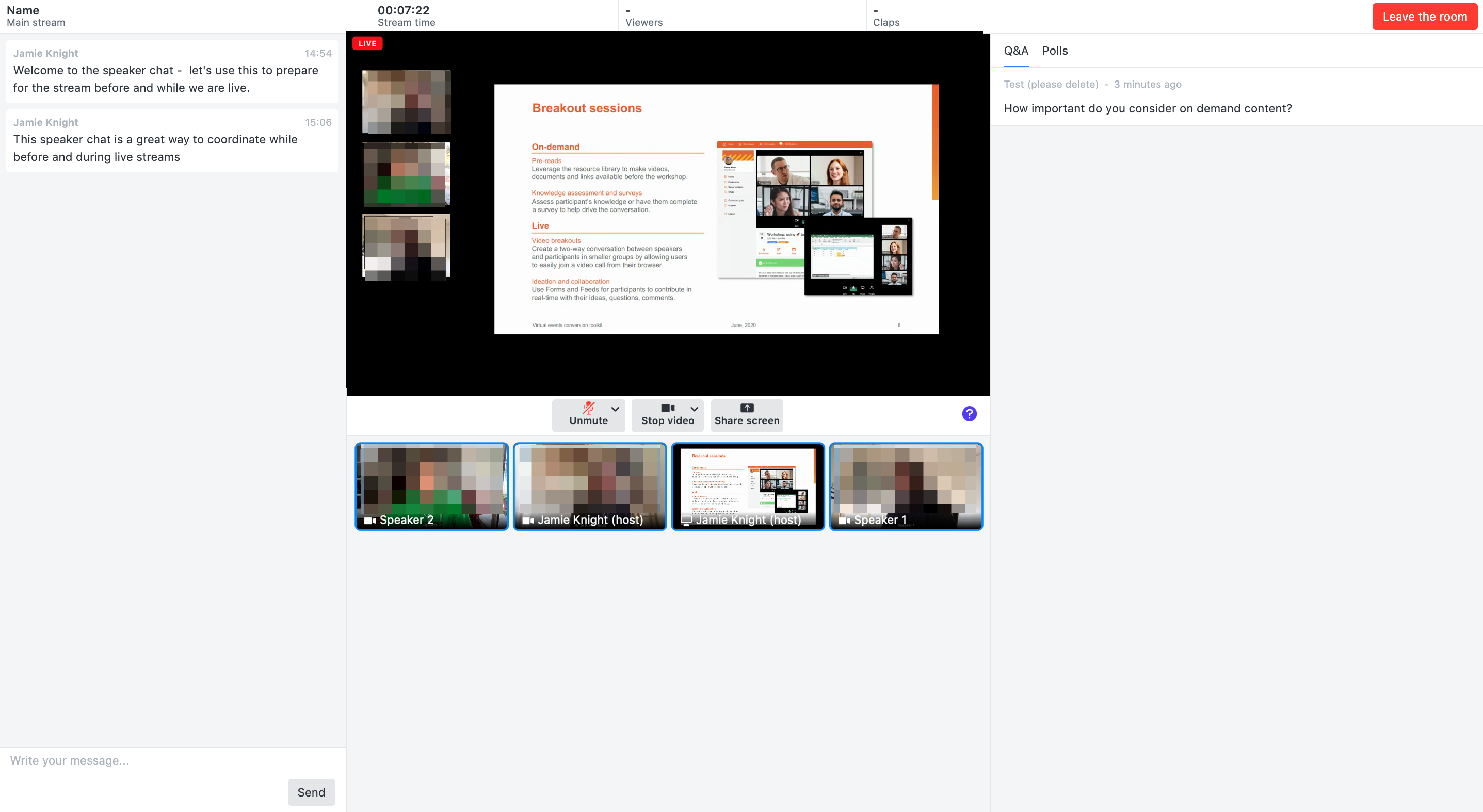The height and width of the screenshot is (812, 1483).
Task: Click the Stop video button
Action: coord(667,414)
